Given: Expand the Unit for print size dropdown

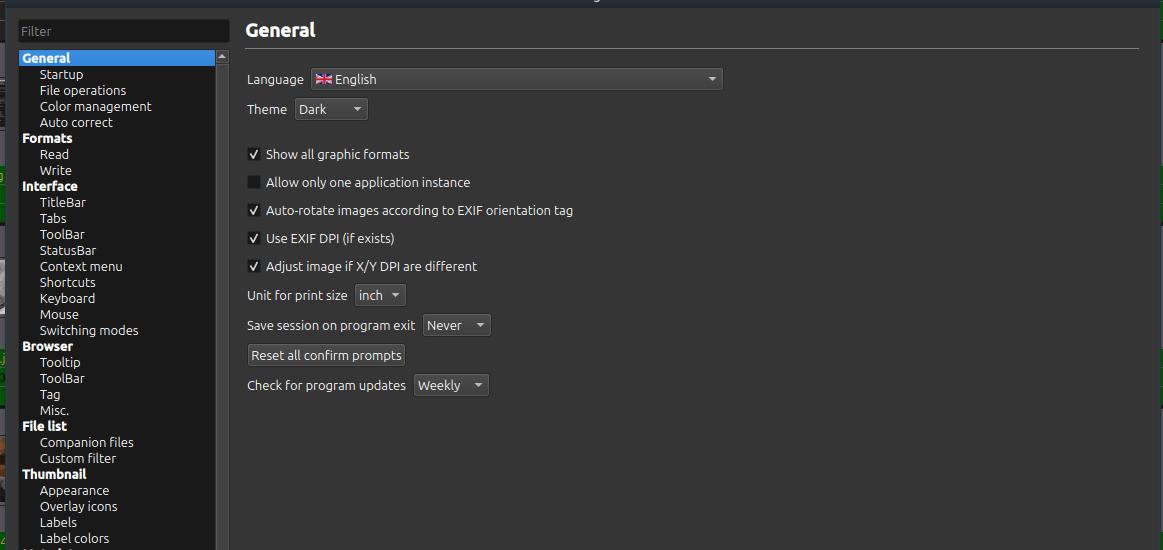Looking at the screenshot, I should pyautogui.click(x=380, y=295).
